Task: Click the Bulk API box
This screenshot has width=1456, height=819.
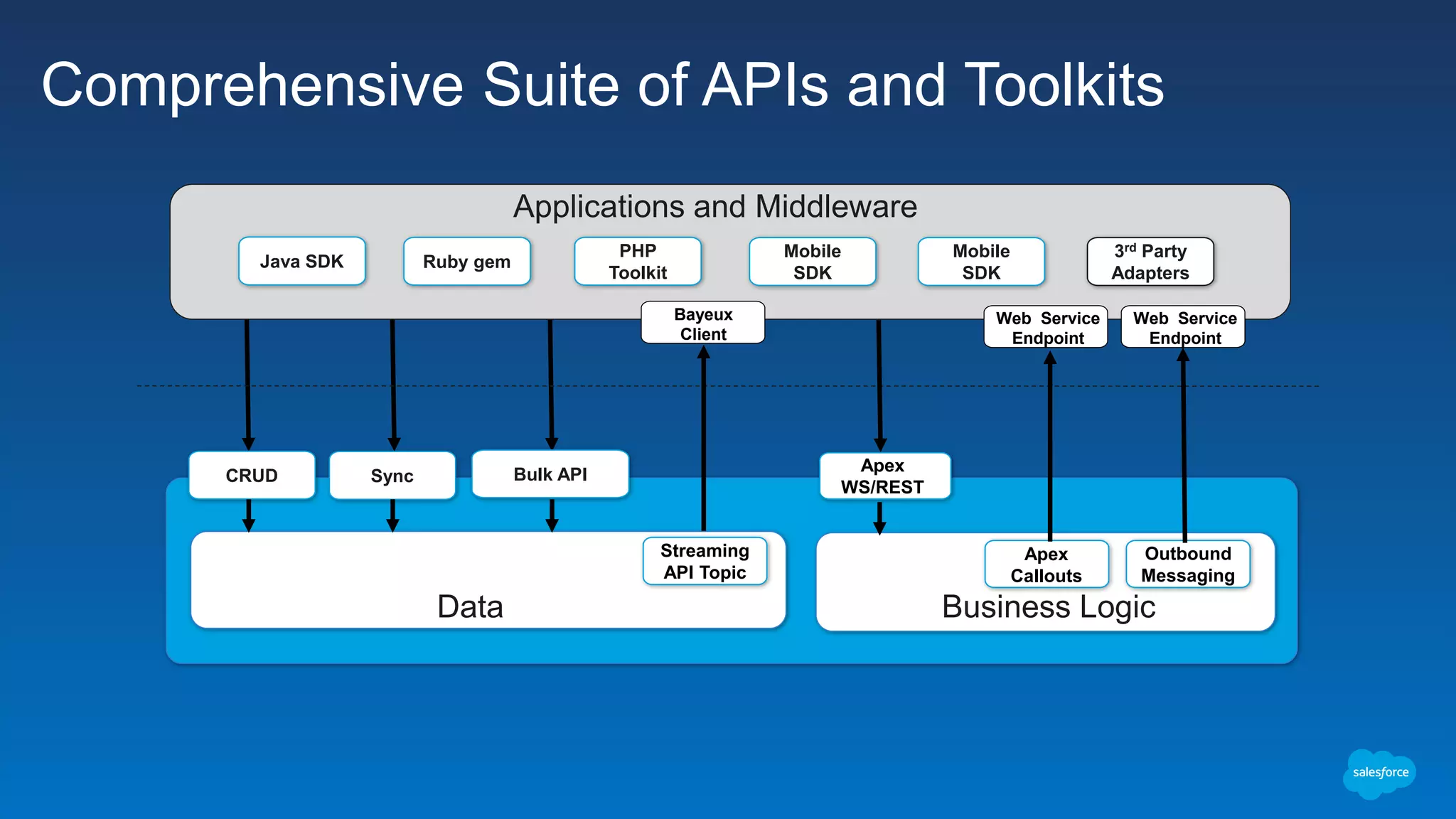Action: (x=550, y=474)
